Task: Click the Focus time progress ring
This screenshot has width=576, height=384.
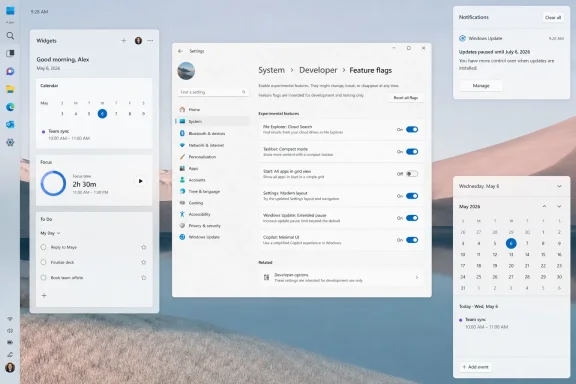Action: click(x=53, y=183)
